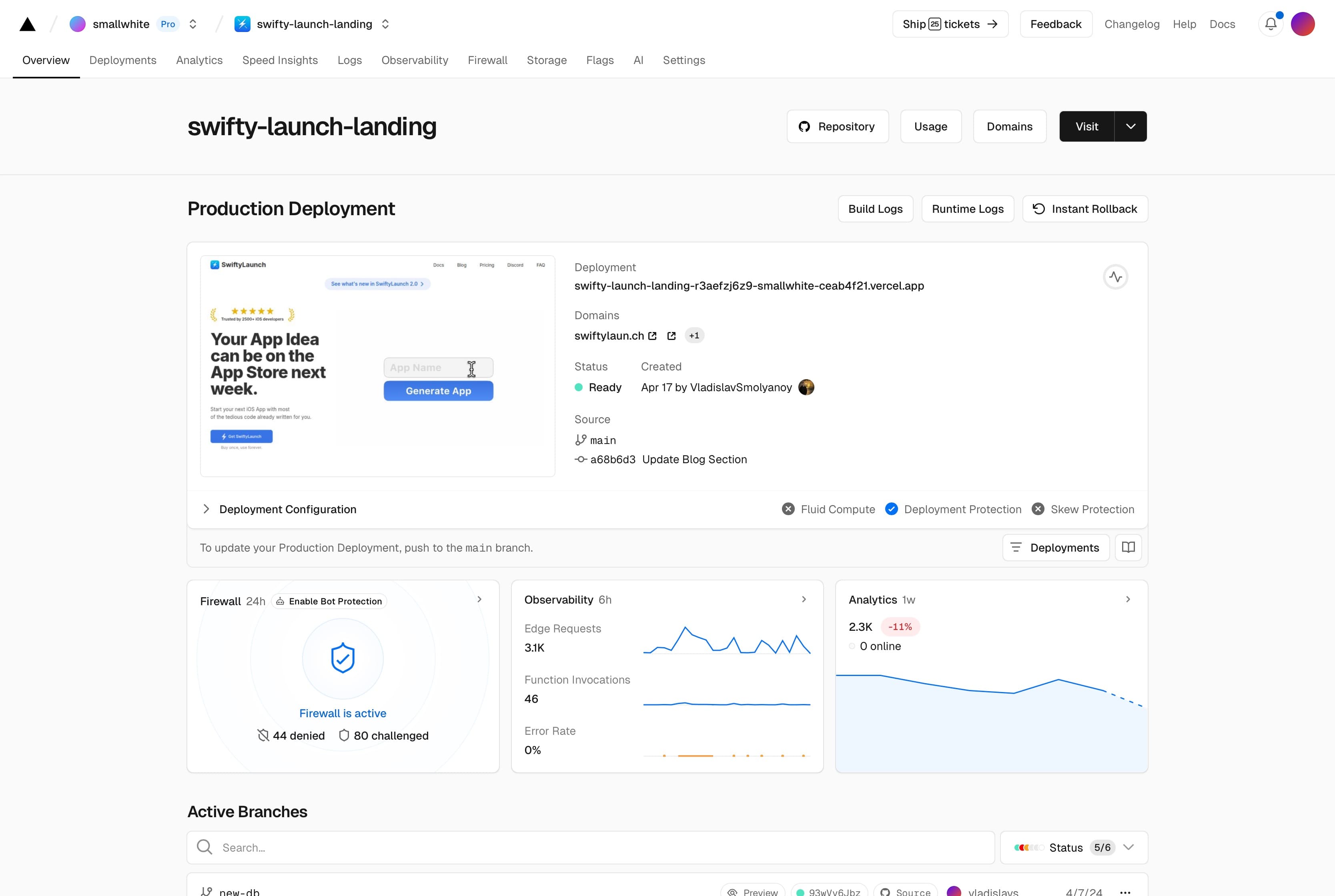
Task: Click the Enable Bot Protection button
Action: pos(329,601)
